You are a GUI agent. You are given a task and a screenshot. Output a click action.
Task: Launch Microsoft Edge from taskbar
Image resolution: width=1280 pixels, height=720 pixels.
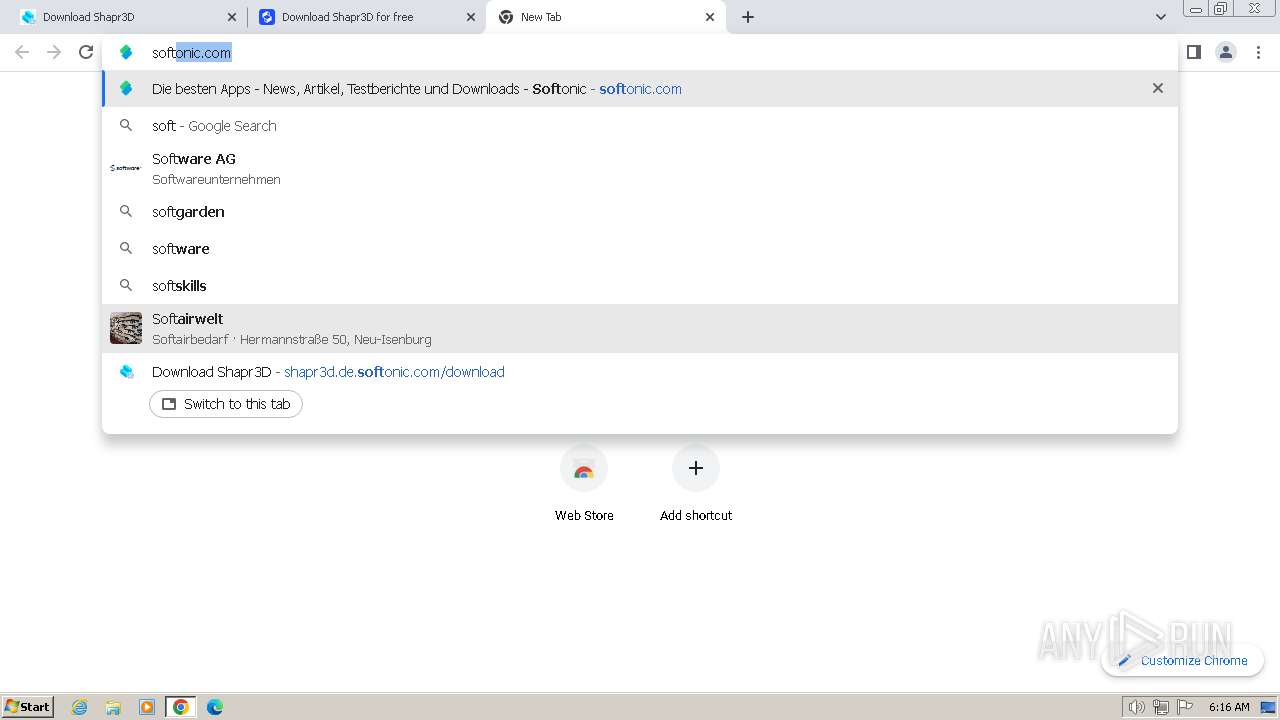point(215,707)
